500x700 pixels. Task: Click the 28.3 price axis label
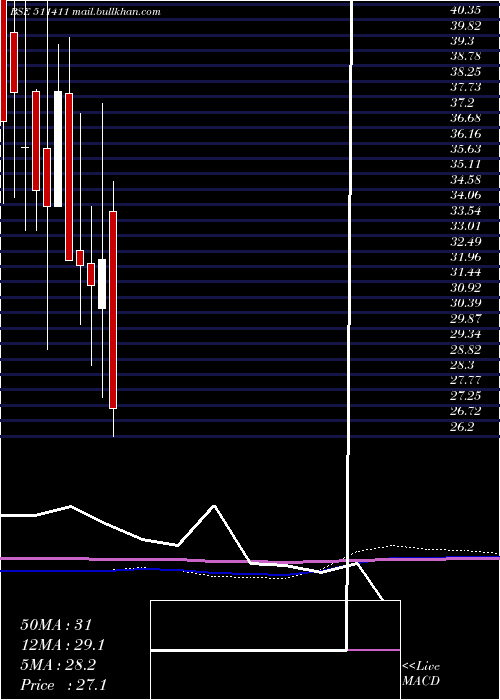point(462,365)
